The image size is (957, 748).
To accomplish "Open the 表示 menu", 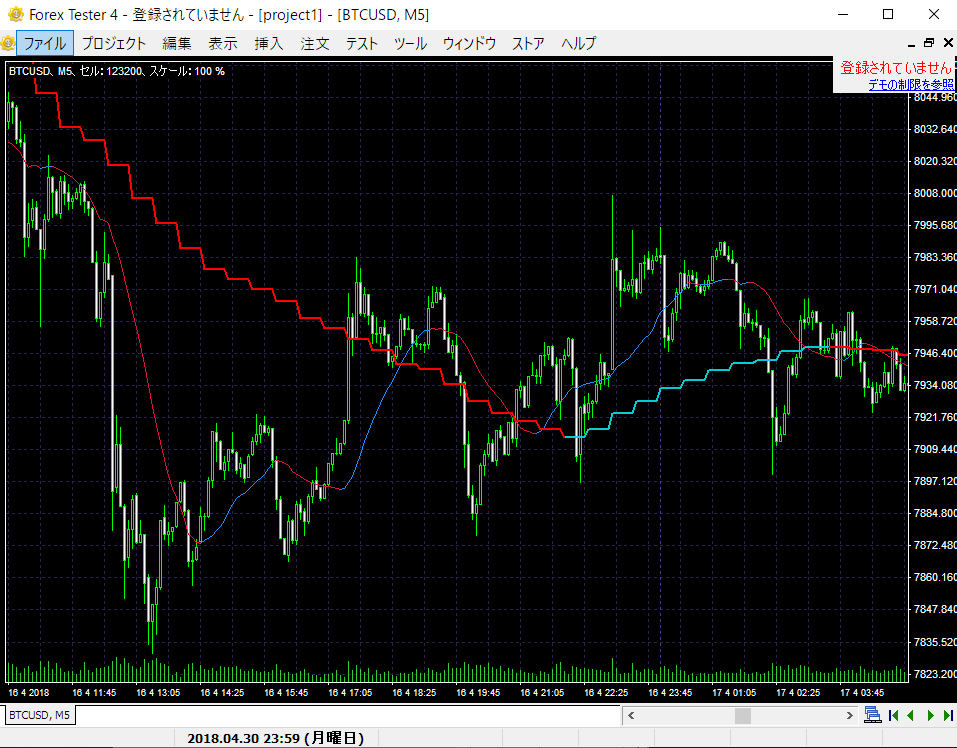I will 223,43.
